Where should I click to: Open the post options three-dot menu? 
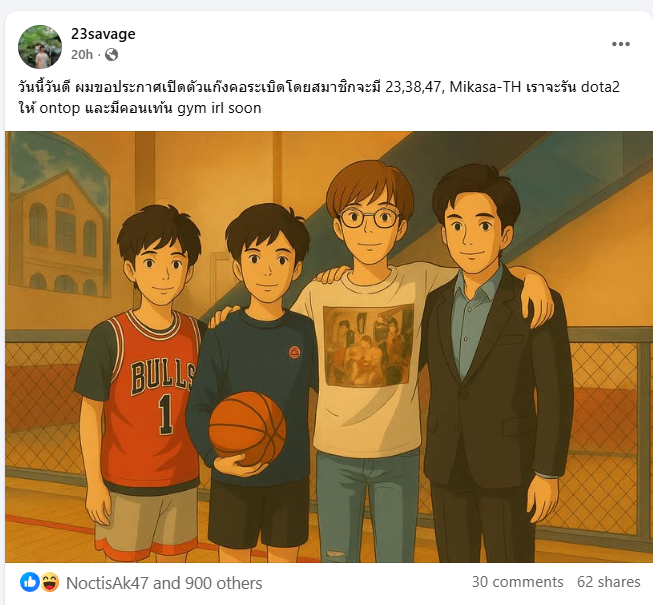(621, 44)
